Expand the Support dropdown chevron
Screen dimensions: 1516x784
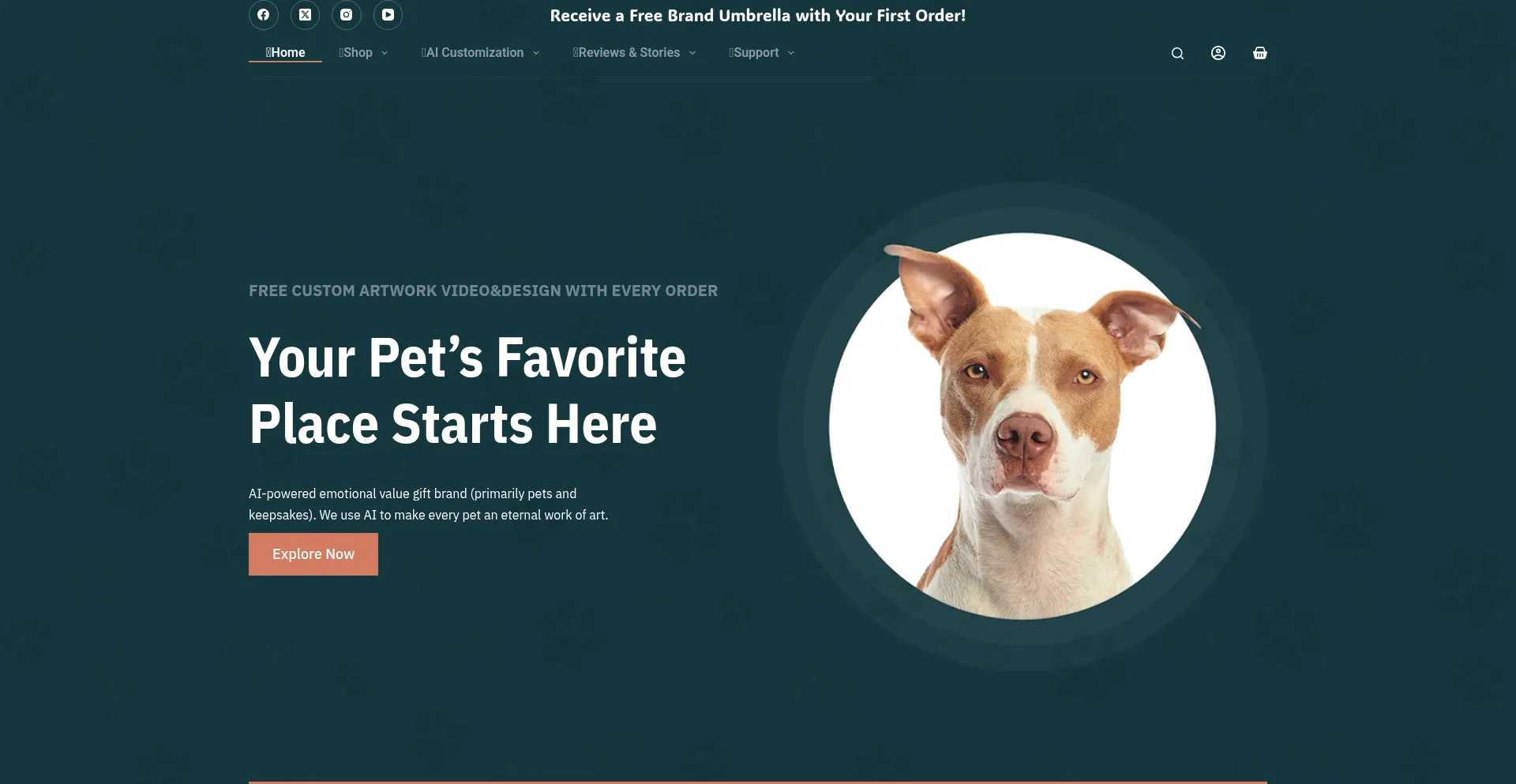coord(791,53)
